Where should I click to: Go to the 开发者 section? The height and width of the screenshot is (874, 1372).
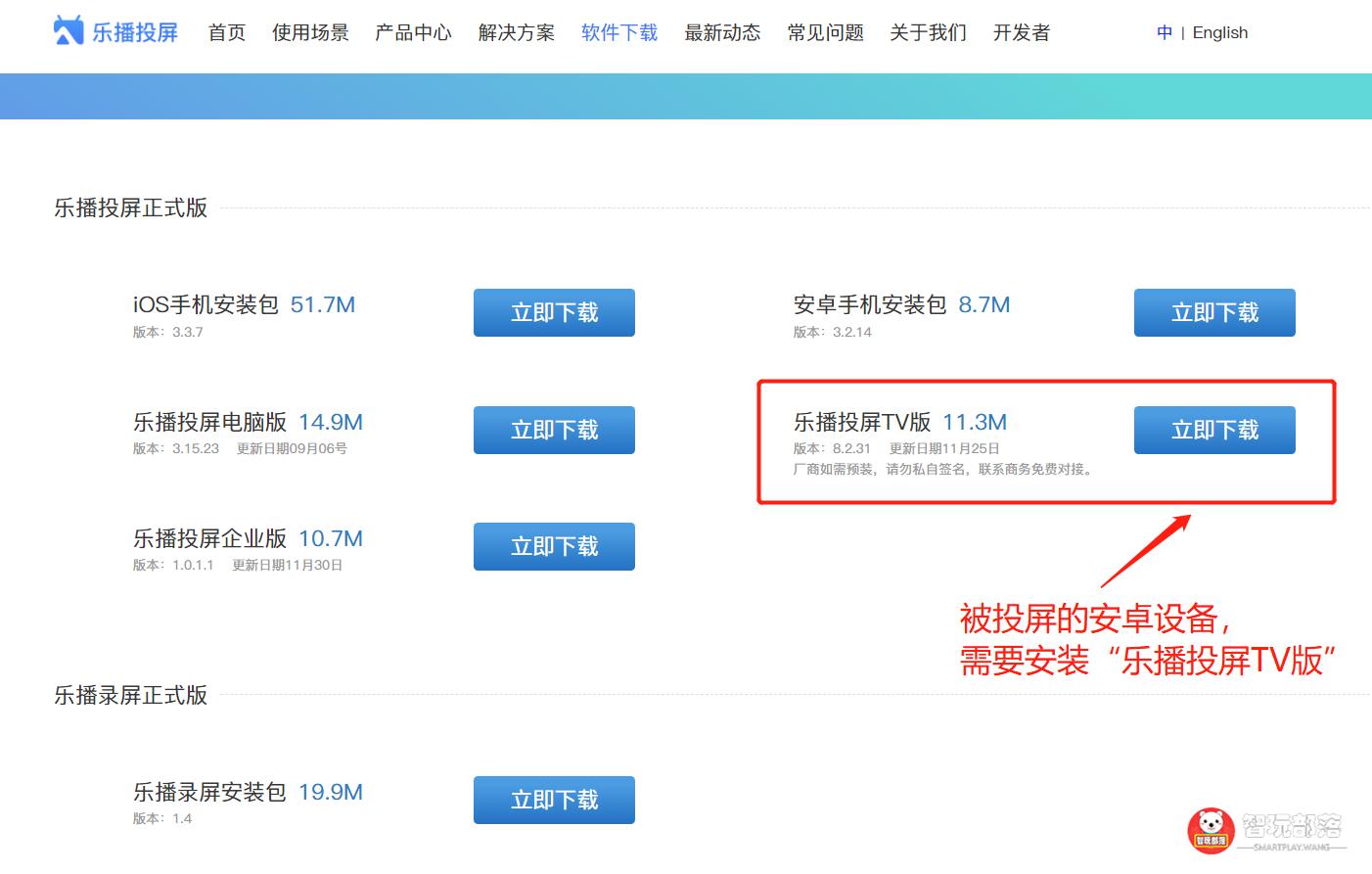tap(1022, 32)
